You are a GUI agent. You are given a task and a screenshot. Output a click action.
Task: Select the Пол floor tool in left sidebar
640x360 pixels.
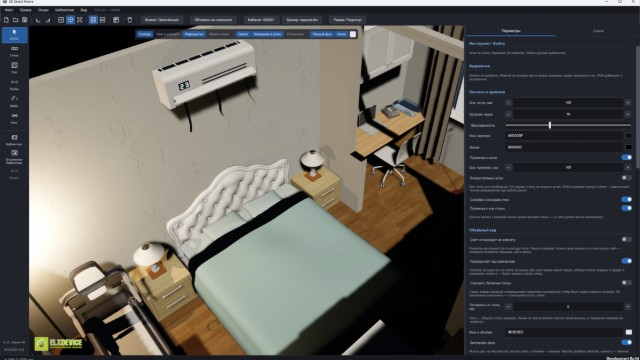(14, 68)
